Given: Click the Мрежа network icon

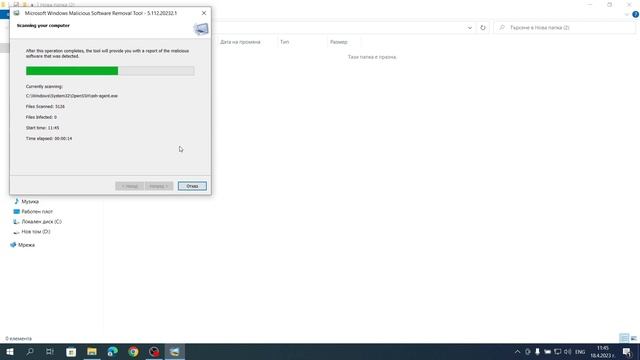Looking at the screenshot, I should point(13,245).
